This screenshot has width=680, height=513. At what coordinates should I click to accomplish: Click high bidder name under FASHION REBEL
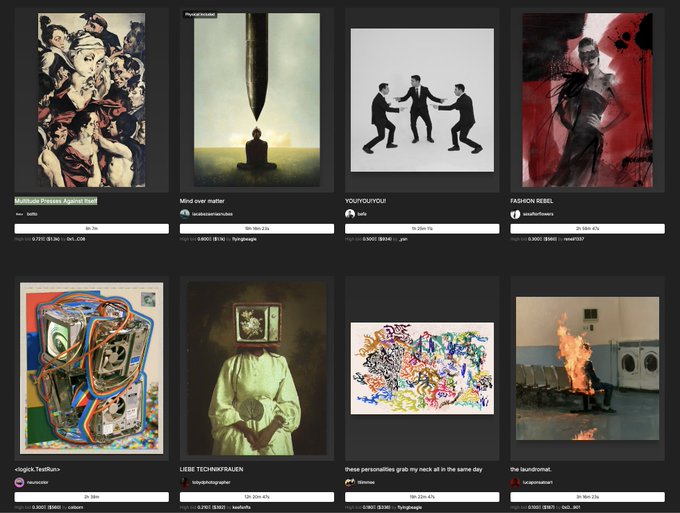[x=574, y=239]
